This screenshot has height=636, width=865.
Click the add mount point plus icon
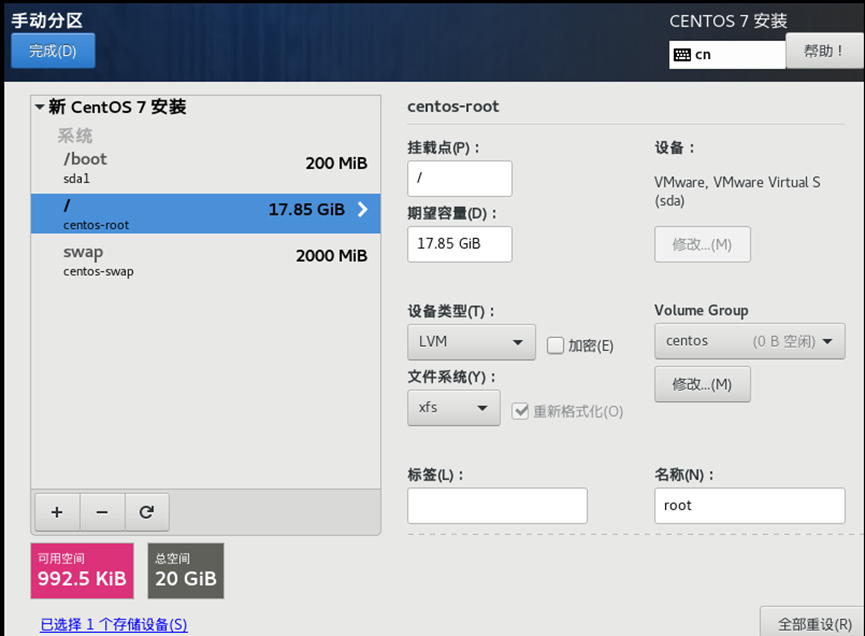[x=57, y=512]
